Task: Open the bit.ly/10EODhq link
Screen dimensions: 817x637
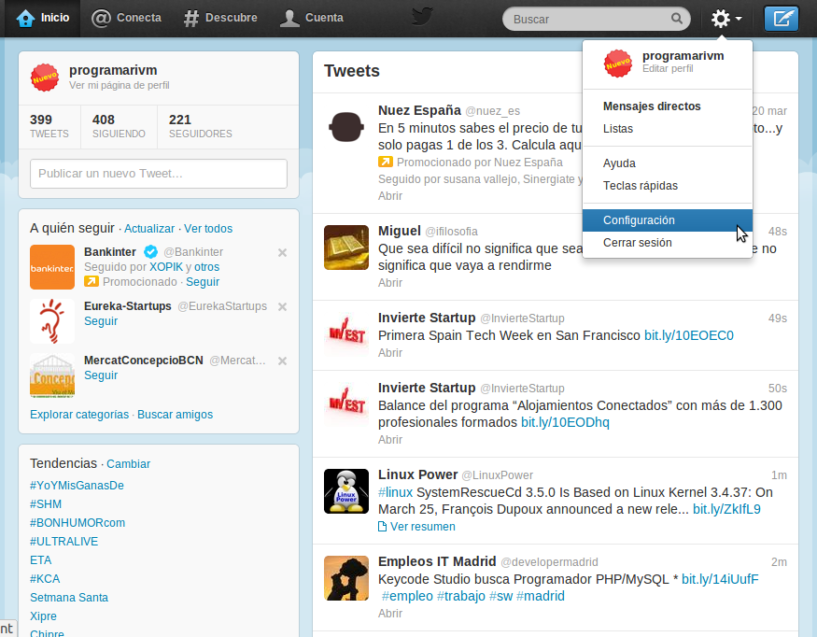Action: [565, 422]
